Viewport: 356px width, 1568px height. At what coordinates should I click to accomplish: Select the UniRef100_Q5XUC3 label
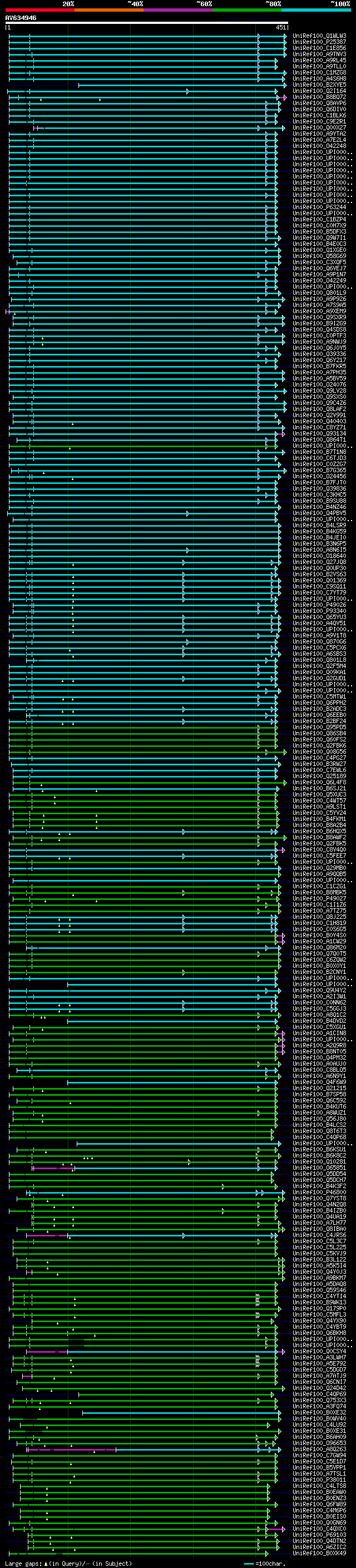(x=319, y=794)
